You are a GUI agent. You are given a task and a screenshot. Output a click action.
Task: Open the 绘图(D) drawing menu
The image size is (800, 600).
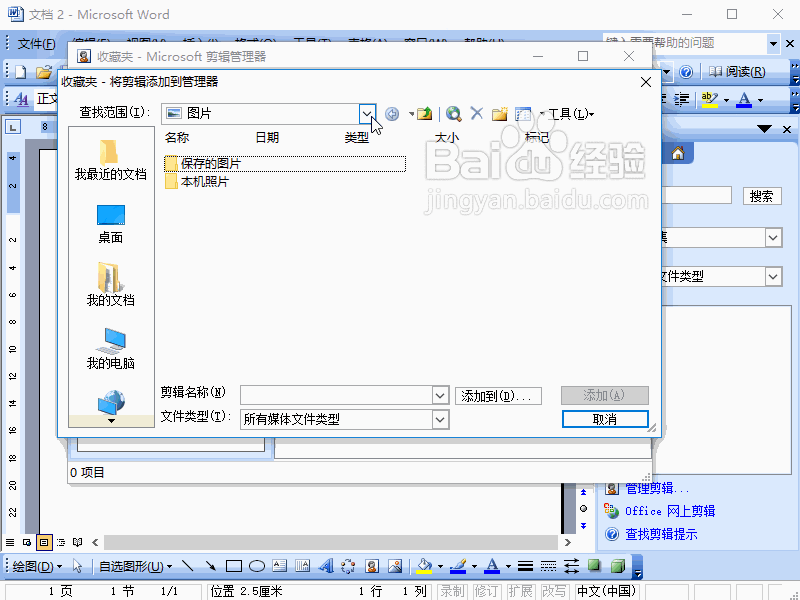point(37,566)
